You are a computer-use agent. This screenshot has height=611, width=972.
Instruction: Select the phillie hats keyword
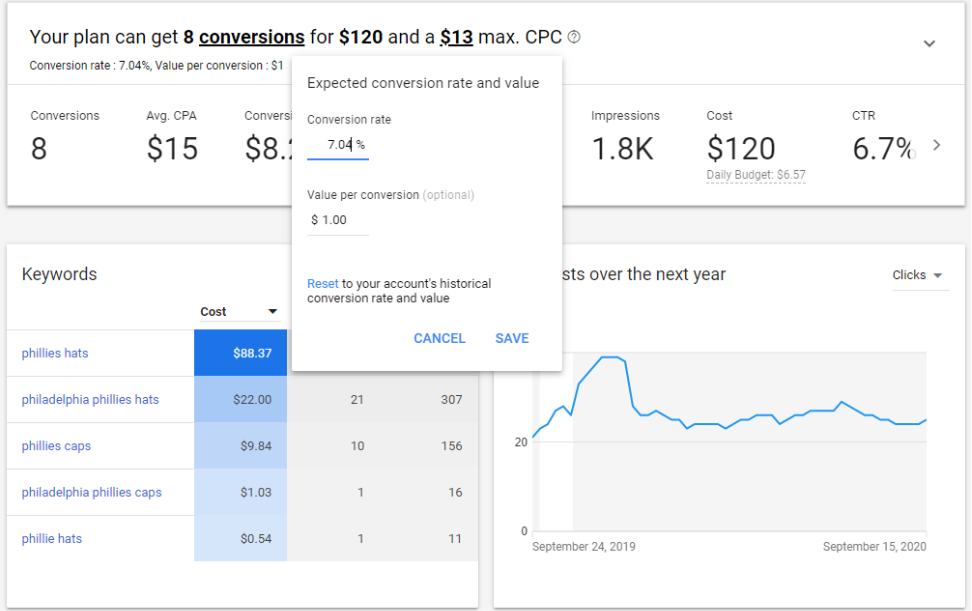52,539
